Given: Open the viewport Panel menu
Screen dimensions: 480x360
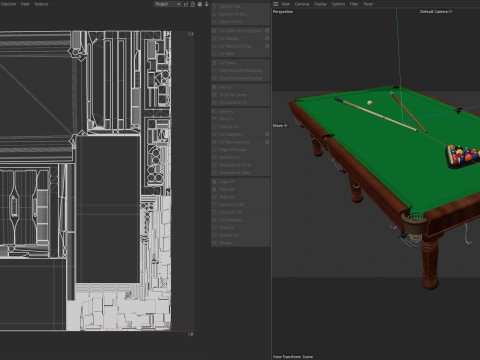Looking at the screenshot, I should (x=368, y=4).
